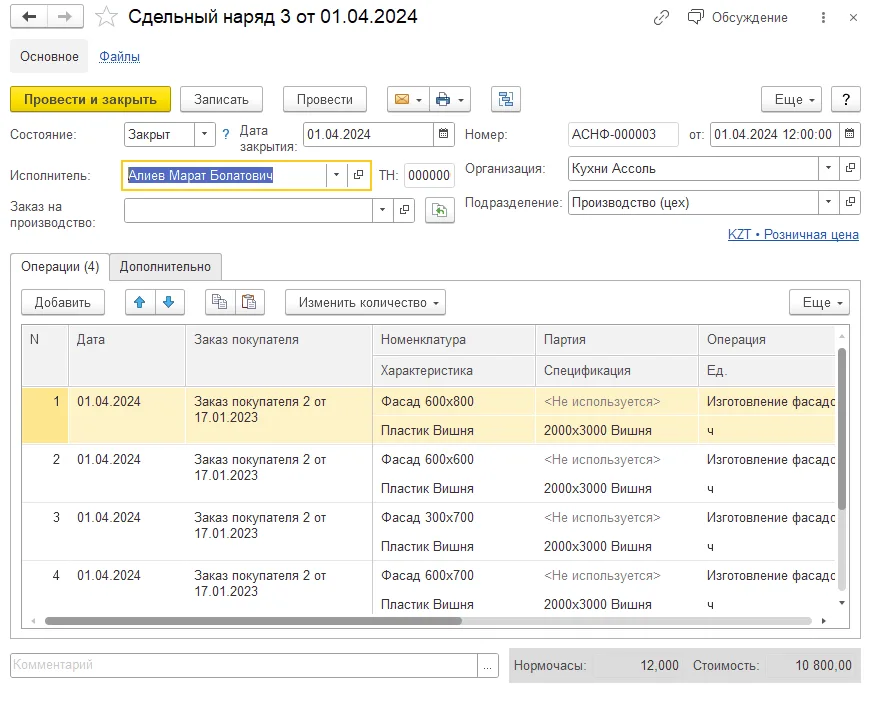The height and width of the screenshot is (701, 871).
Task: Open the three-dot menu in title bar
Action: (823, 18)
